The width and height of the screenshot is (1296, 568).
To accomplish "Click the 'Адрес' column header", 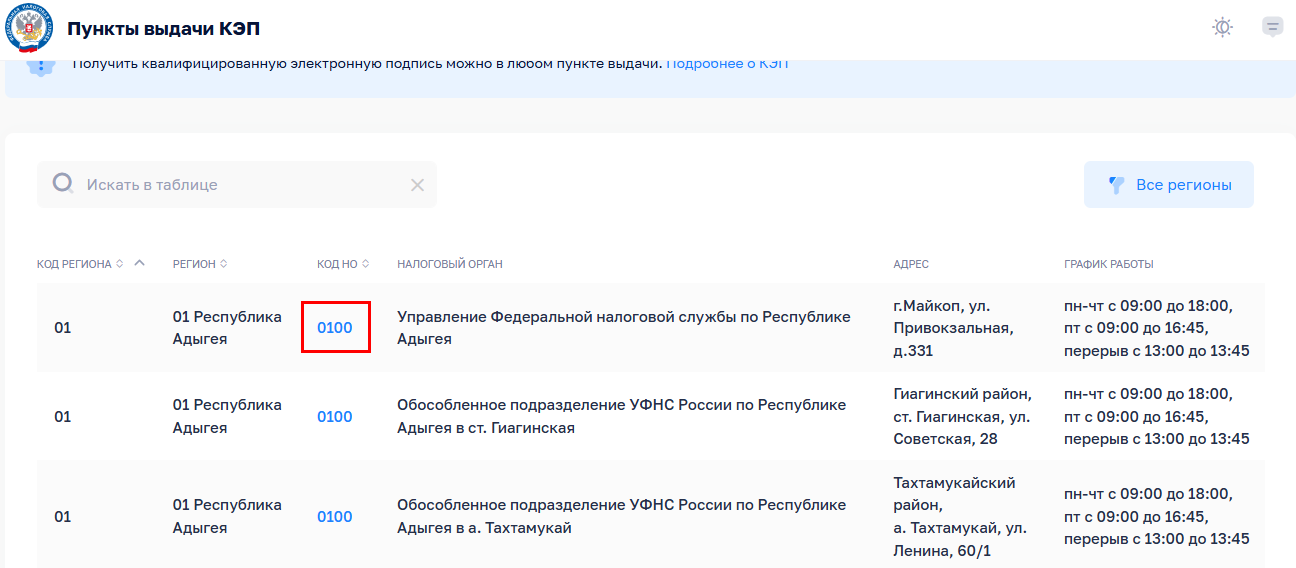I will [911, 264].
